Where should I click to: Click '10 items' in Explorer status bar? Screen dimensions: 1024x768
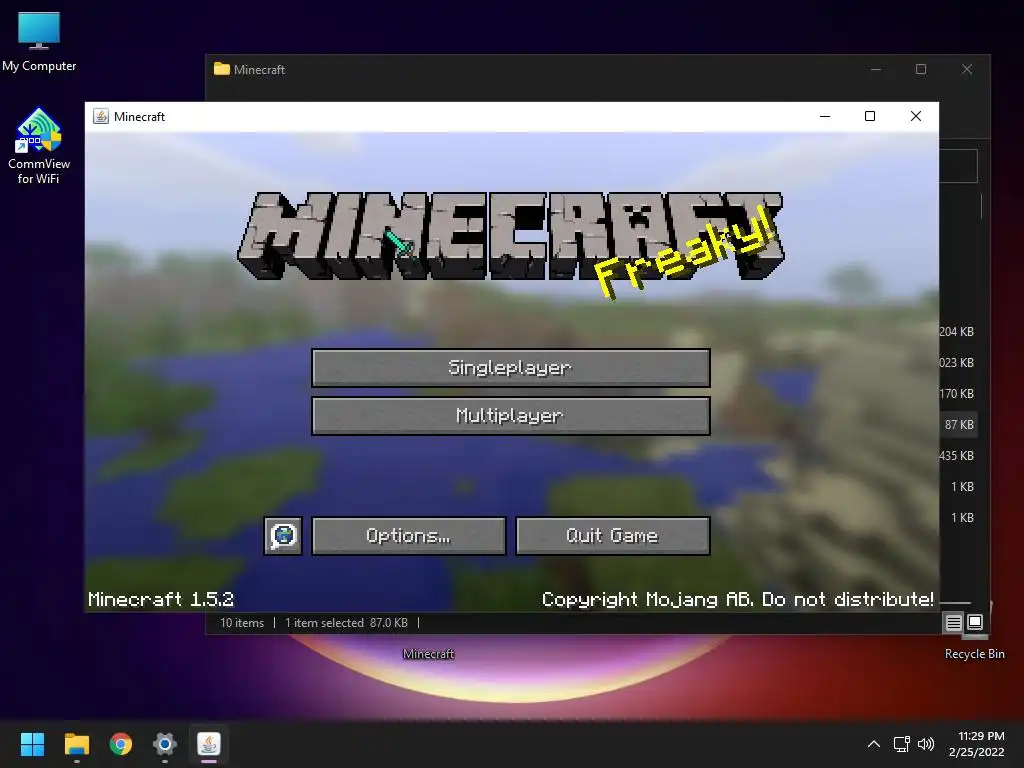pos(242,623)
